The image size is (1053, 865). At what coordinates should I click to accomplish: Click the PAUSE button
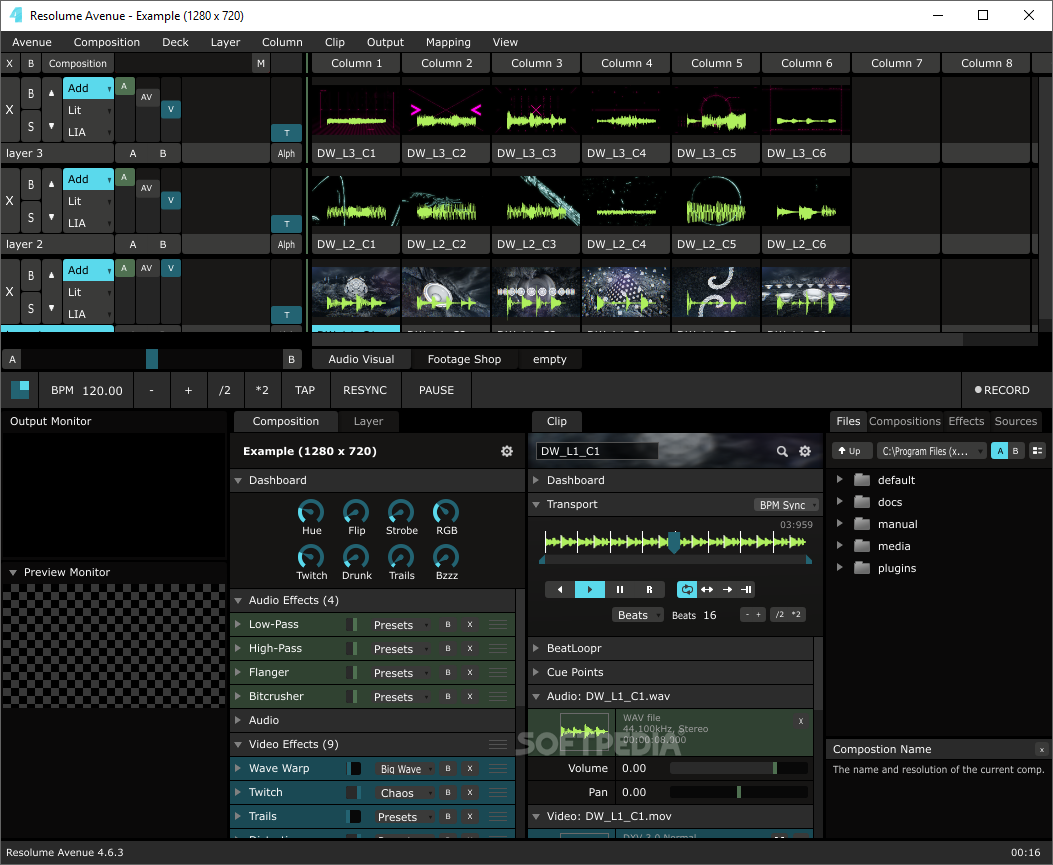[x=437, y=390]
